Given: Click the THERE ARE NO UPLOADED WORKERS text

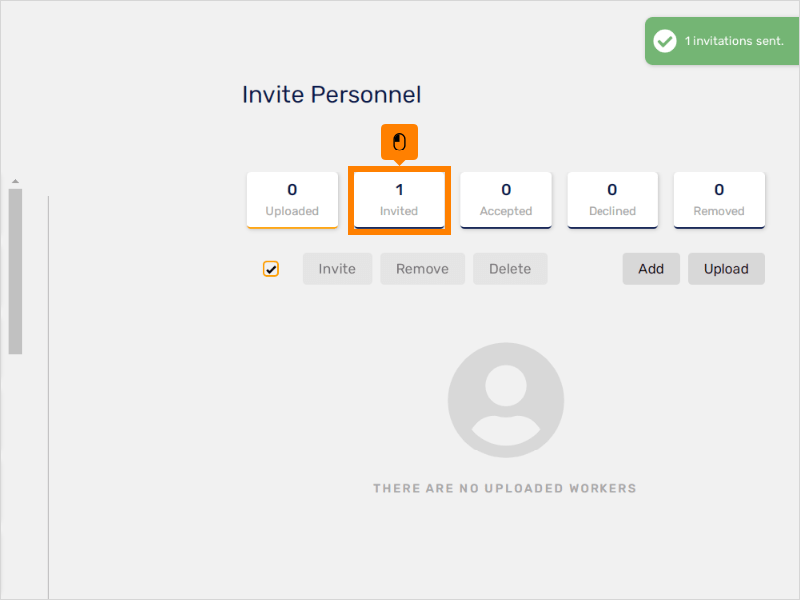Looking at the screenshot, I should click(x=505, y=488).
